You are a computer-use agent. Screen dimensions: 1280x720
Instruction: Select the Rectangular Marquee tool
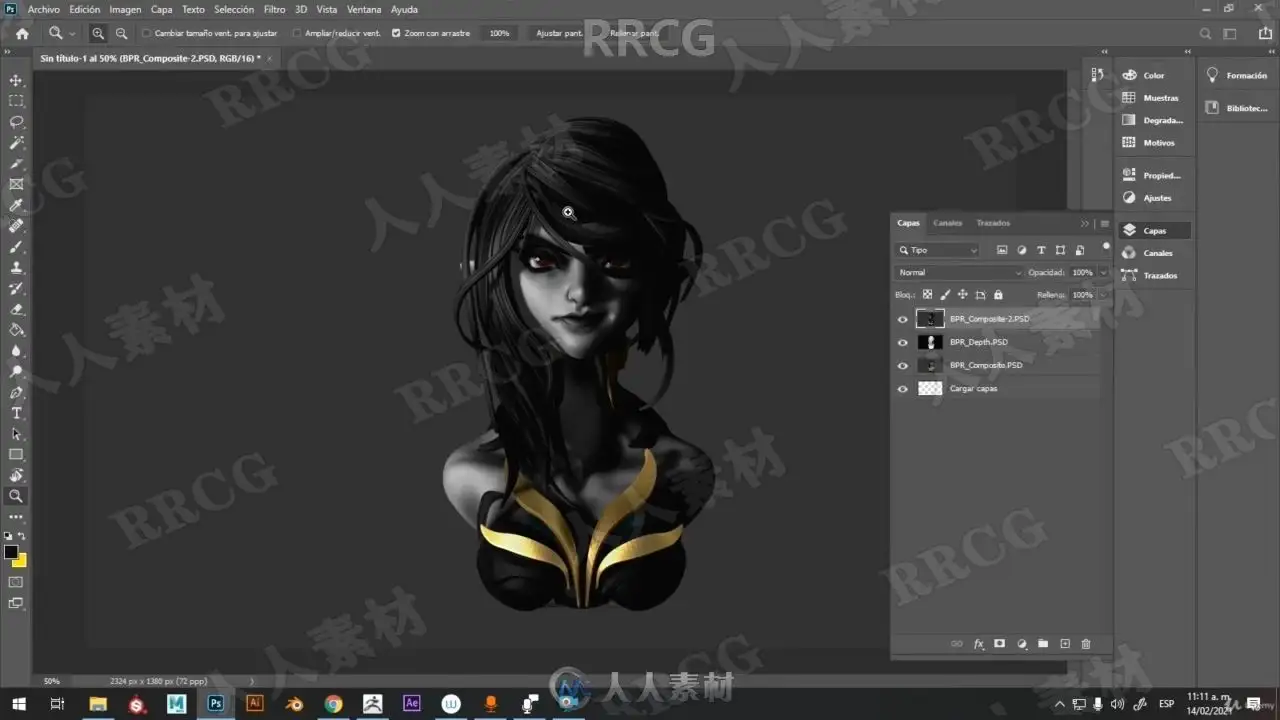(x=16, y=101)
